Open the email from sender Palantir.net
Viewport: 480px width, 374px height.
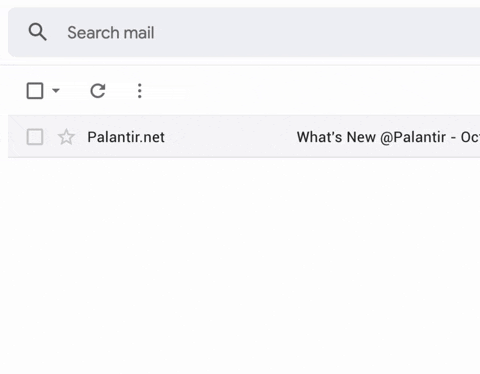click(x=126, y=137)
